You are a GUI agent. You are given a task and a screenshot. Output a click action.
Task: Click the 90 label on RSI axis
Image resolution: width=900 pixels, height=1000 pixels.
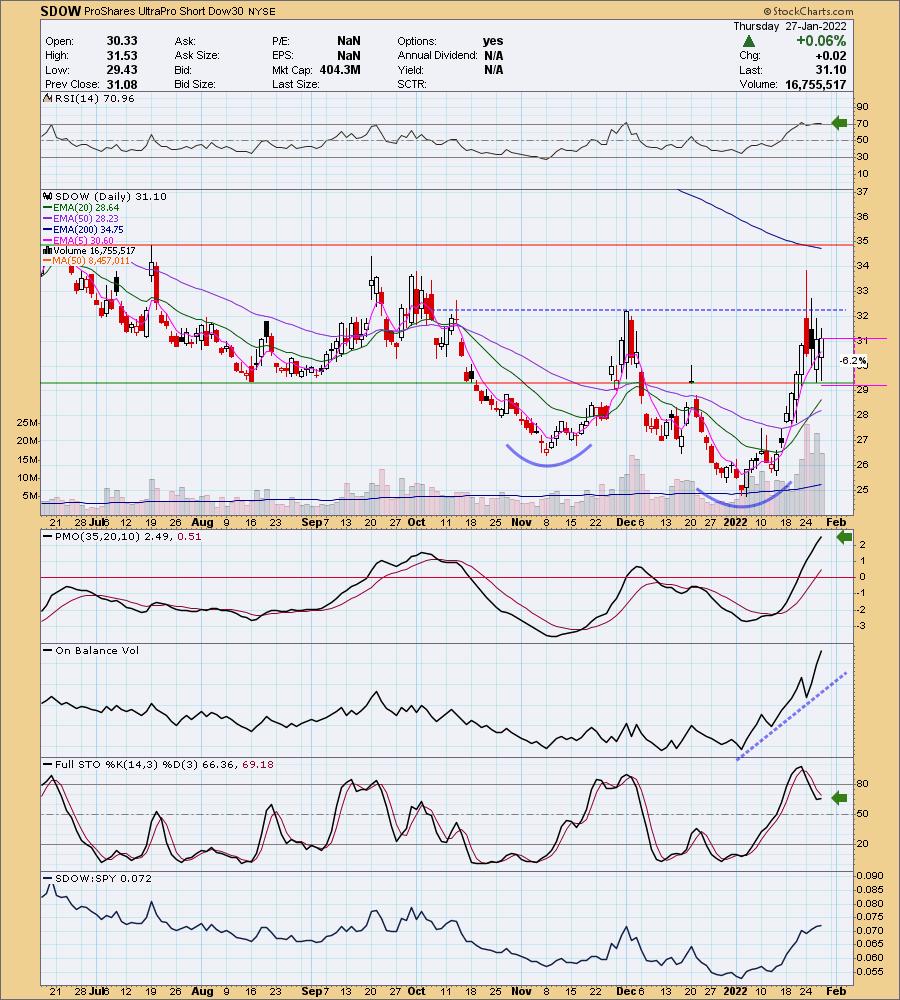point(862,107)
